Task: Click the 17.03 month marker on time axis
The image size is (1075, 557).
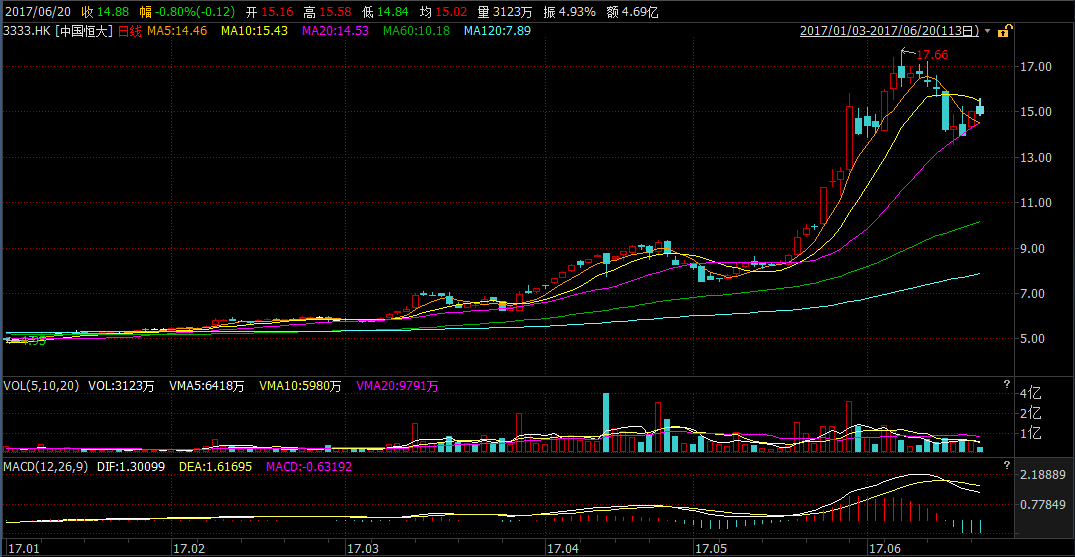Action: (363, 549)
